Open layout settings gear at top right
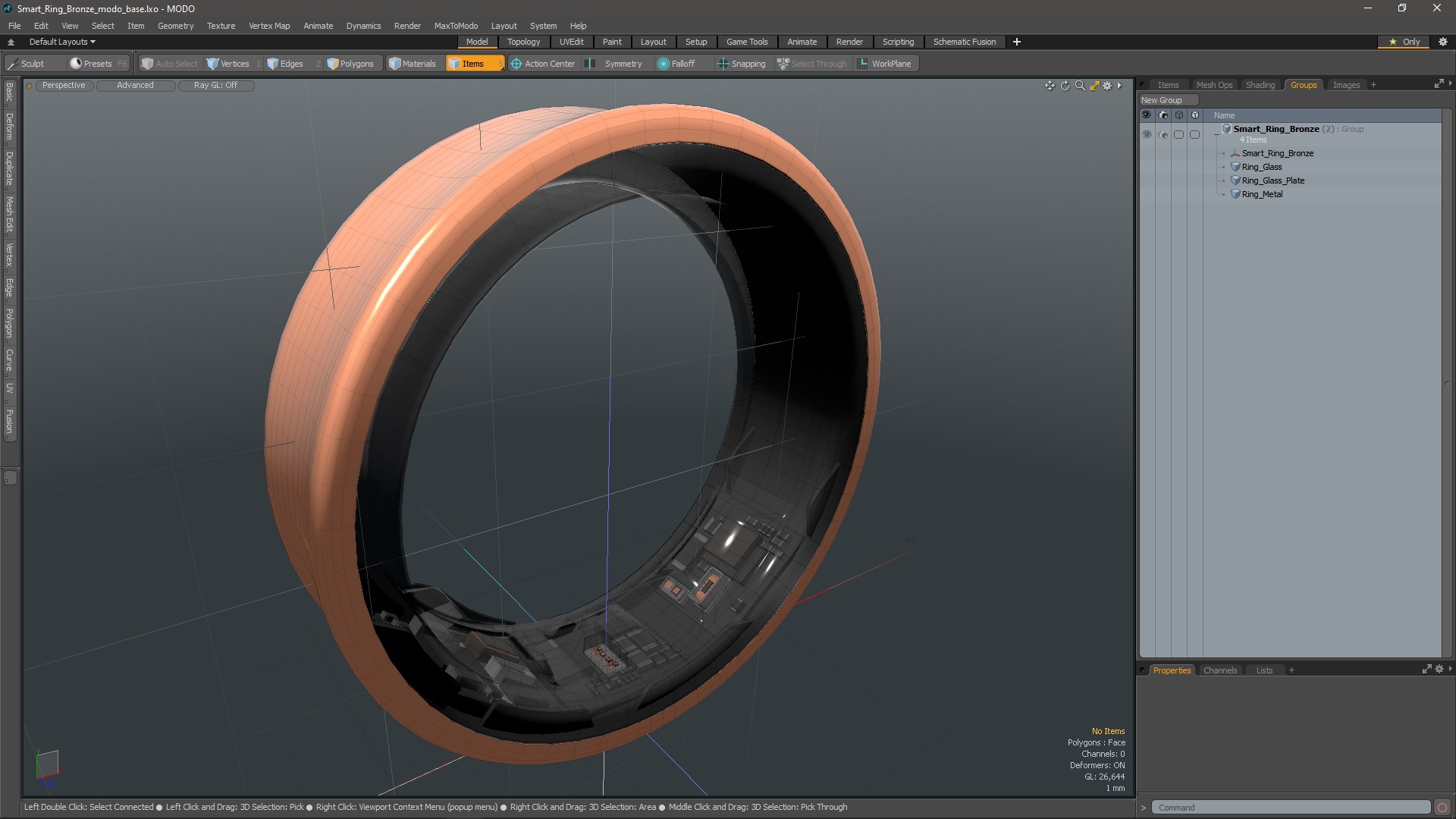The height and width of the screenshot is (819, 1456). tap(1443, 42)
